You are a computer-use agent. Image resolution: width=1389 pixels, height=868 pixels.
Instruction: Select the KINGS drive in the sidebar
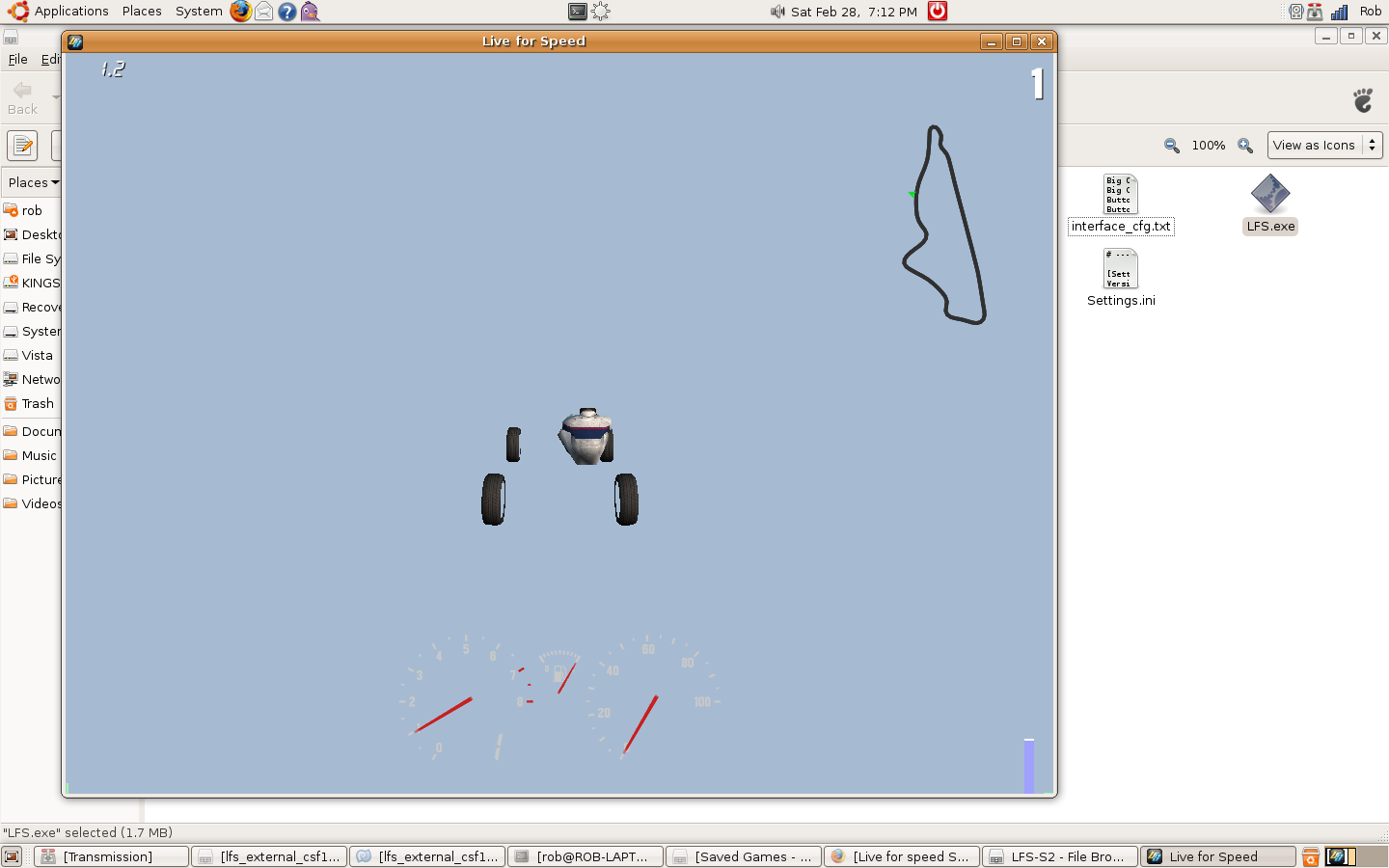32,283
